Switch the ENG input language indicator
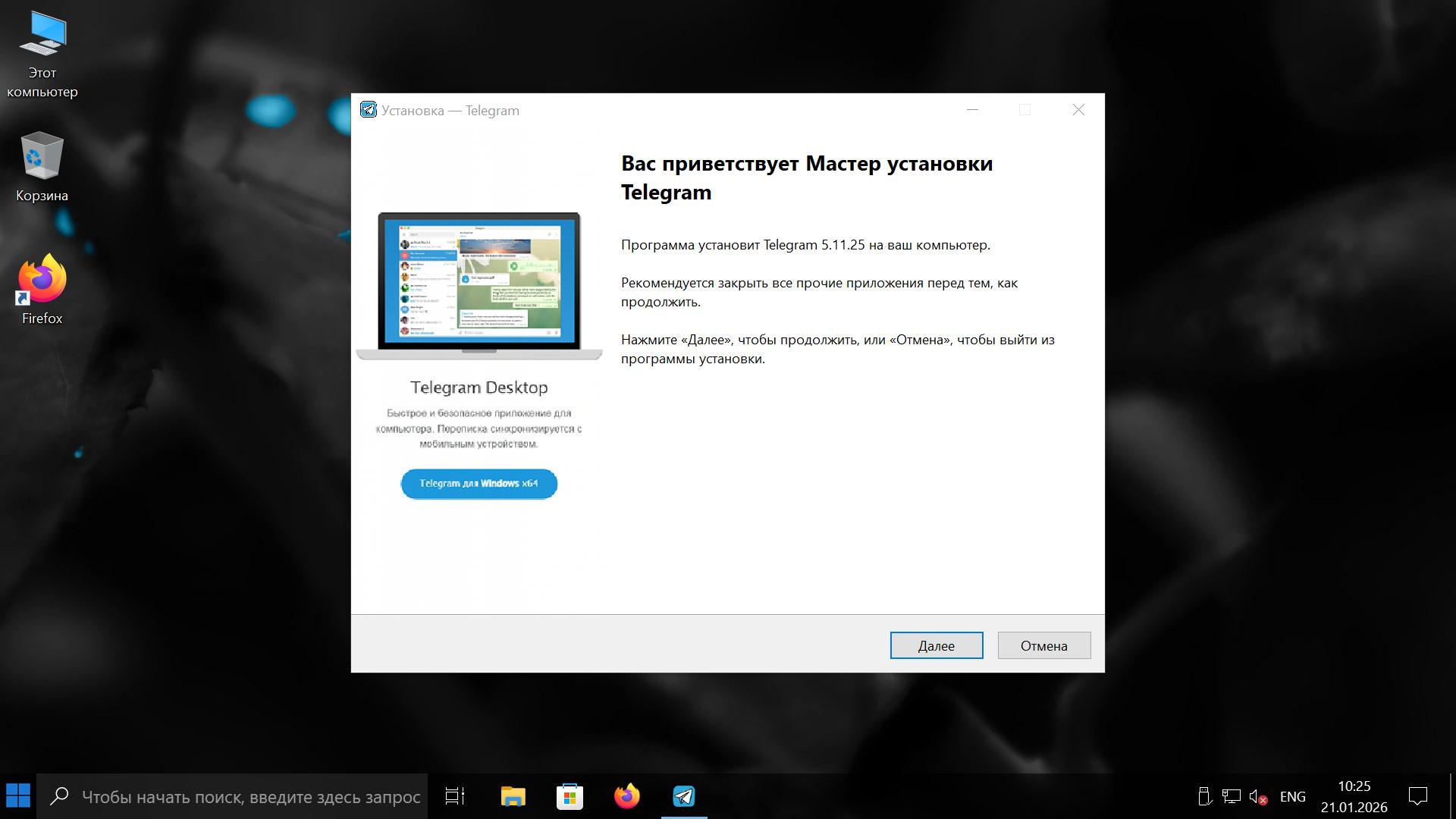This screenshot has width=1456, height=819. [1292, 797]
